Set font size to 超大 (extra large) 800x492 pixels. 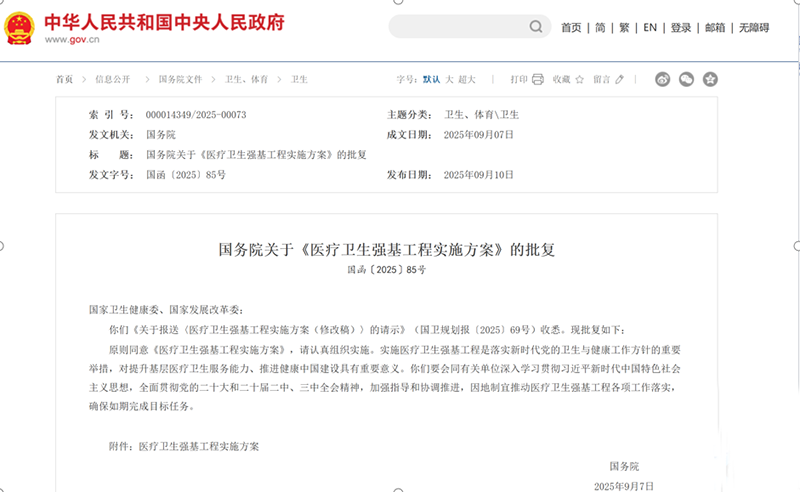click(x=467, y=79)
